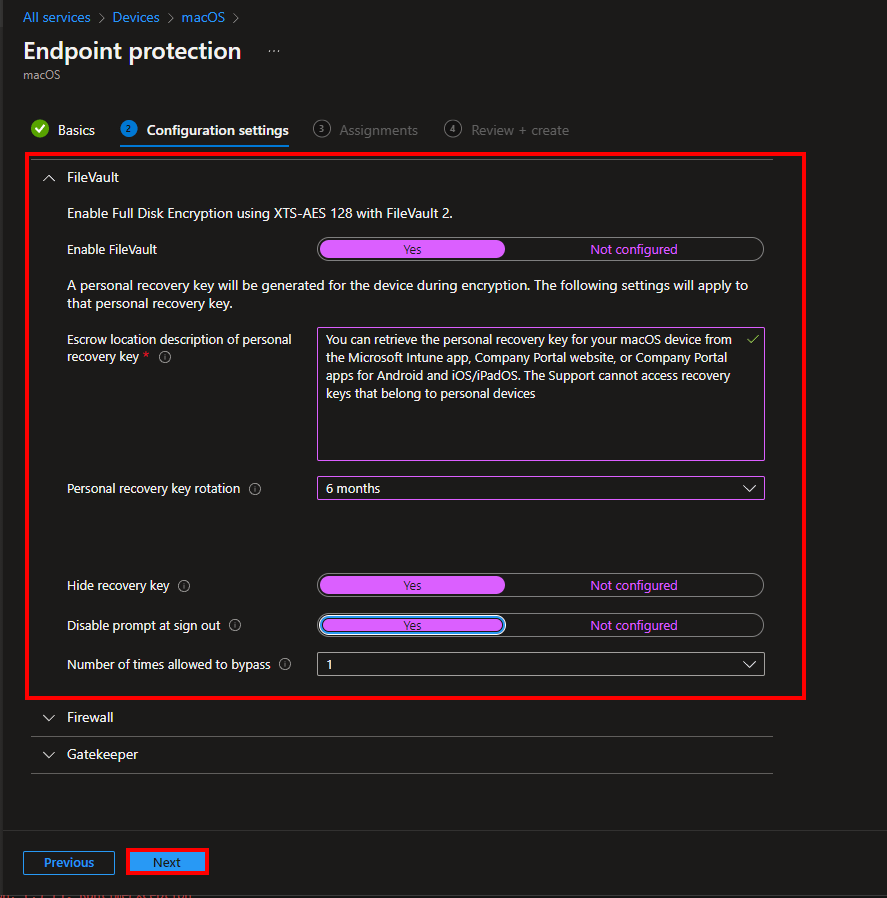
Task: Click info icon beside Number of times allowed to bypass
Action: pos(285,664)
